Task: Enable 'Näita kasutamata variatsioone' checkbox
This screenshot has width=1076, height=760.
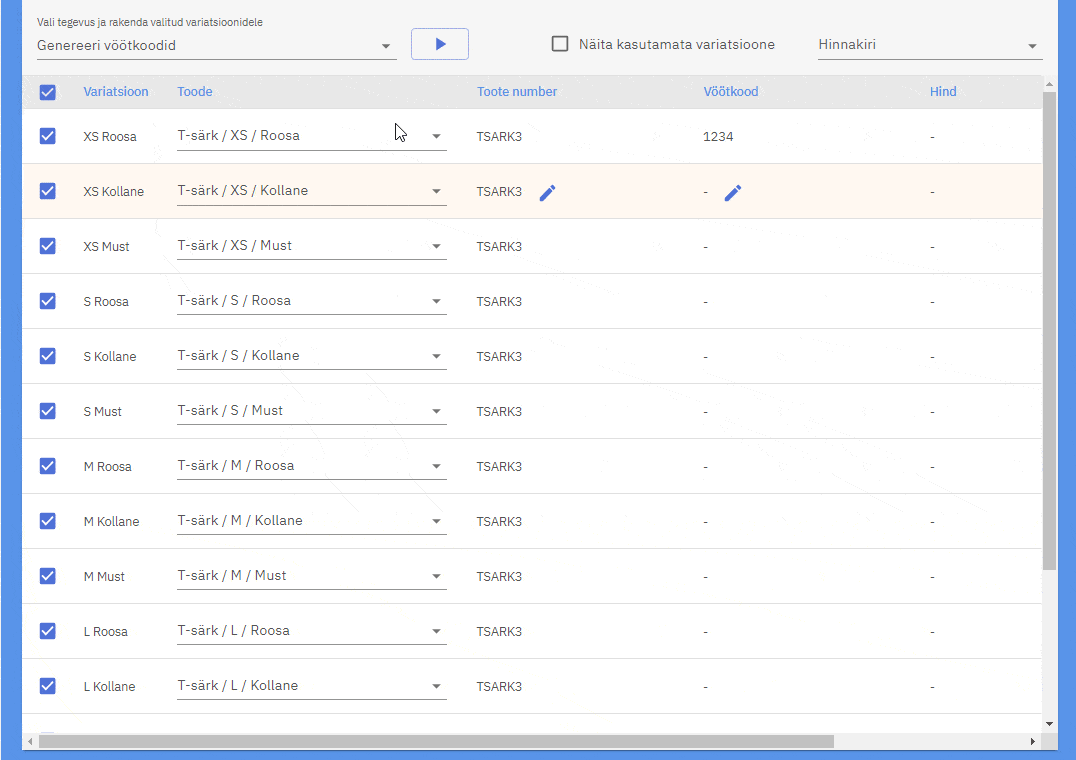Action: click(560, 44)
